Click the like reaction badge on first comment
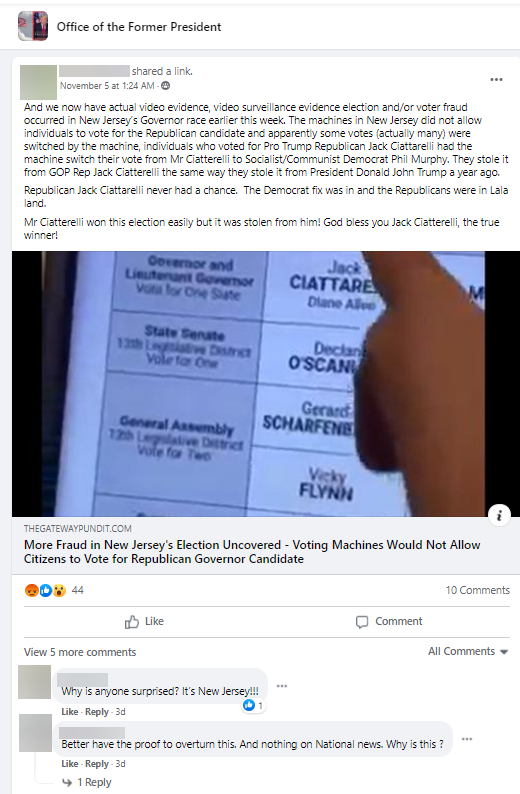Screen dimensions: 520x794 (253, 705)
